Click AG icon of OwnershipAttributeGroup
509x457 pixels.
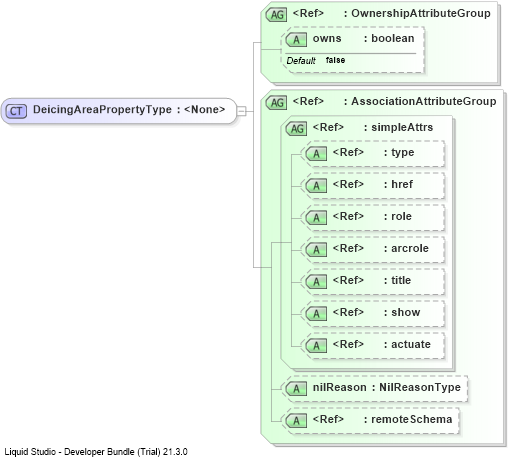pyautogui.click(x=276, y=15)
